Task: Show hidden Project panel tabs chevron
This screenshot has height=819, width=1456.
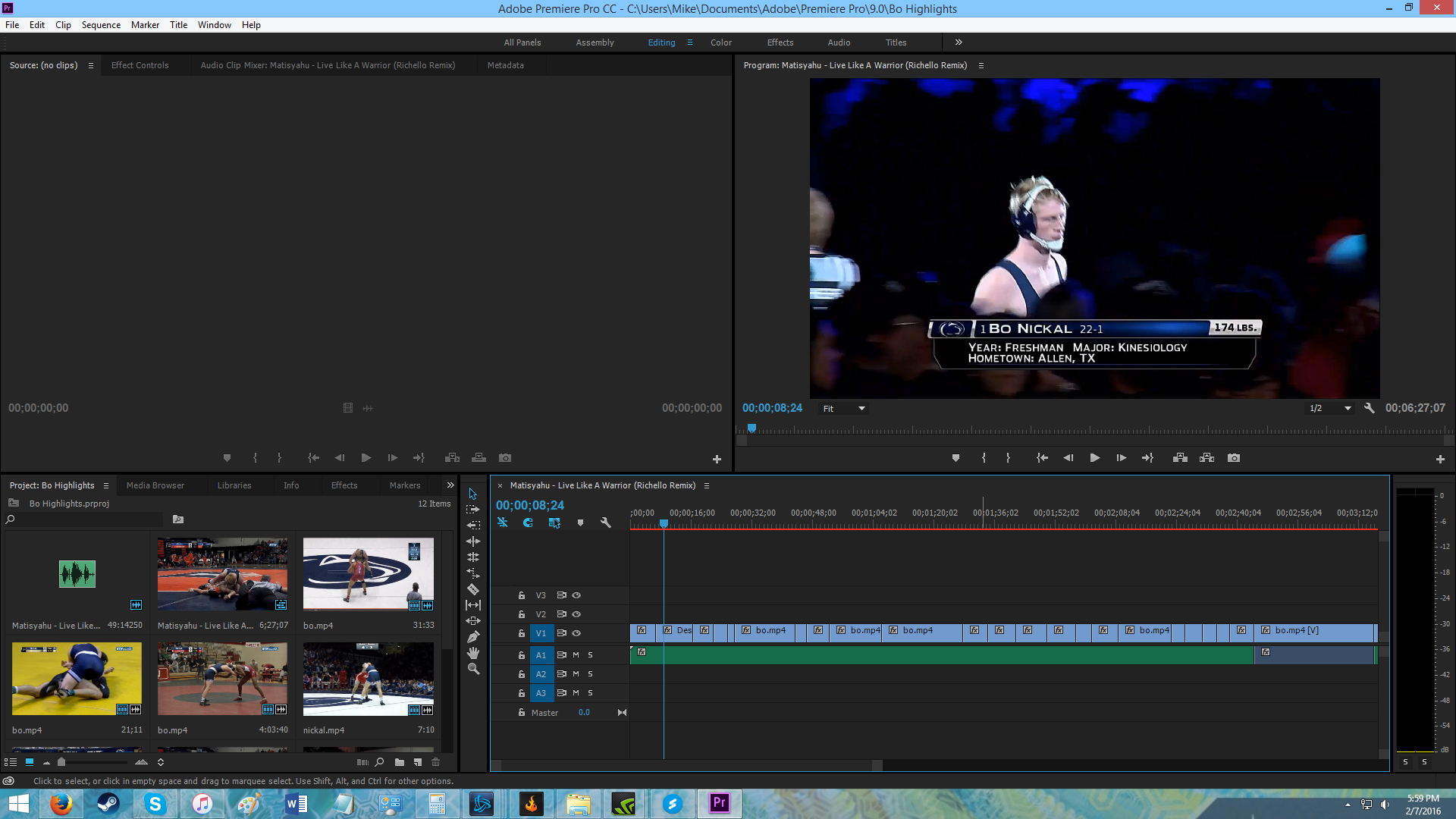Action: [450, 485]
